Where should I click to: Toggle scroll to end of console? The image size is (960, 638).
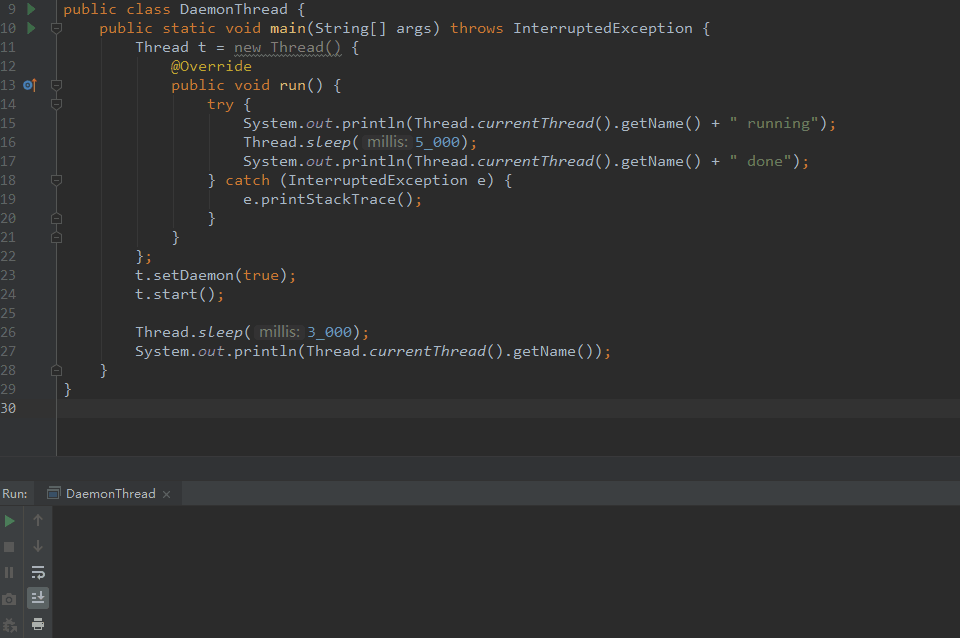38,598
